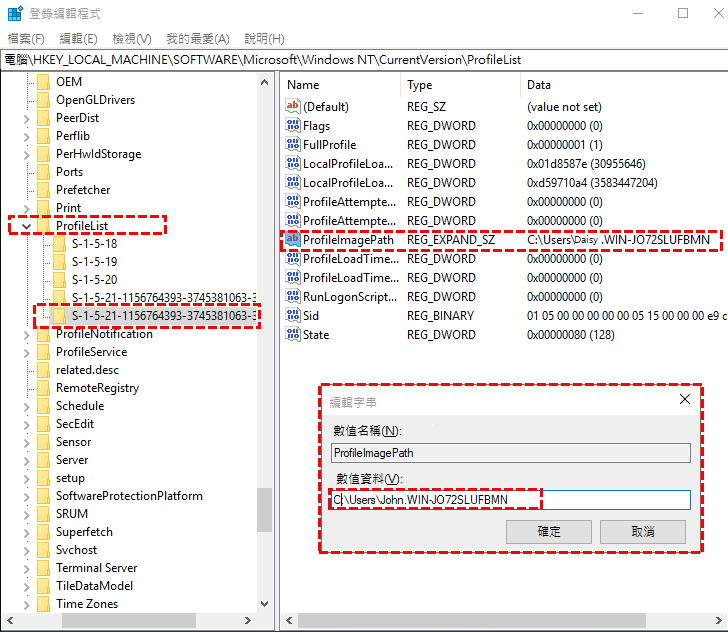Expand the Svchost tree node
Image resolution: width=728 pixels, height=632 pixels.
(x=26, y=551)
